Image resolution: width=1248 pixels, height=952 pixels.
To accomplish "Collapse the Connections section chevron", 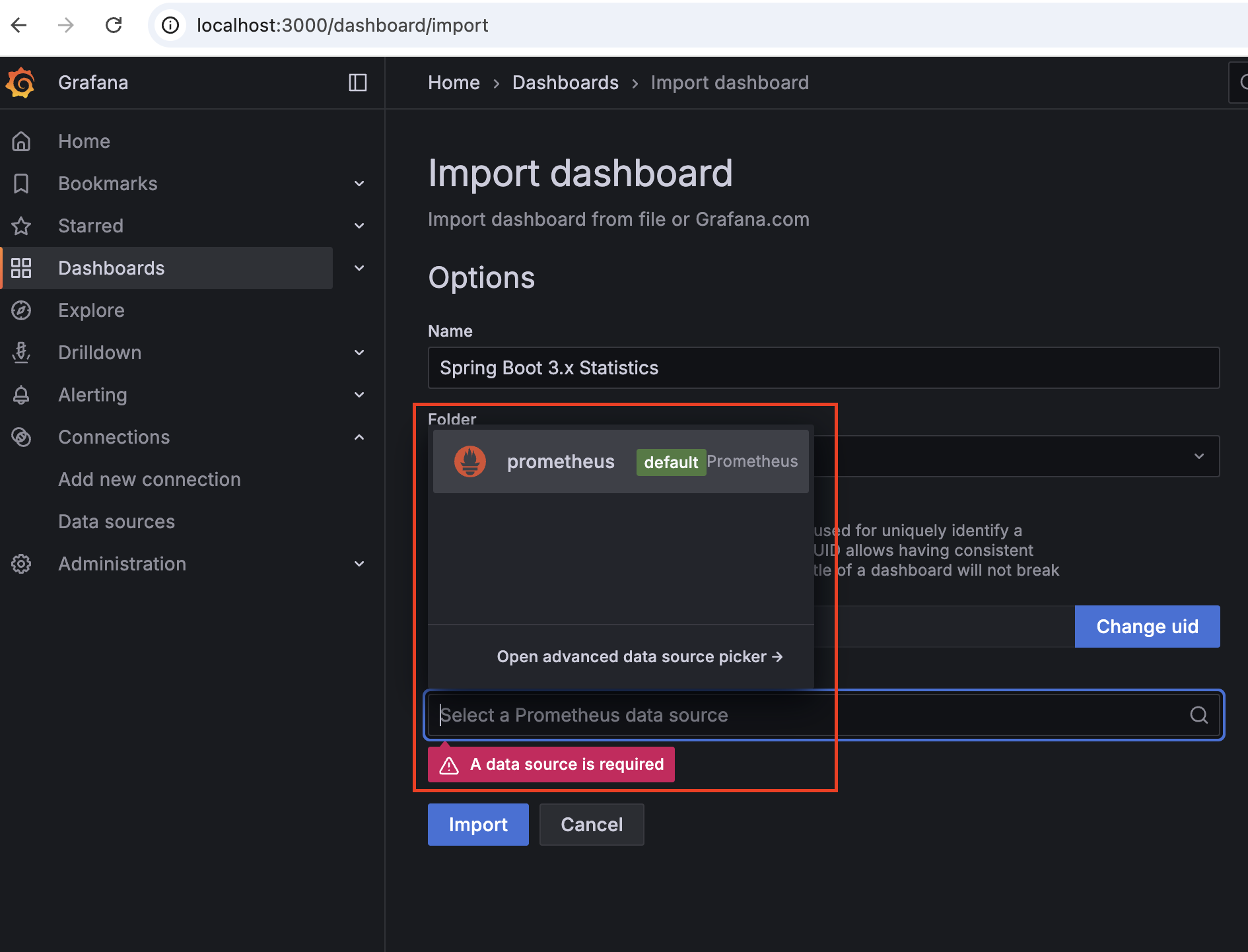I will click(359, 437).
